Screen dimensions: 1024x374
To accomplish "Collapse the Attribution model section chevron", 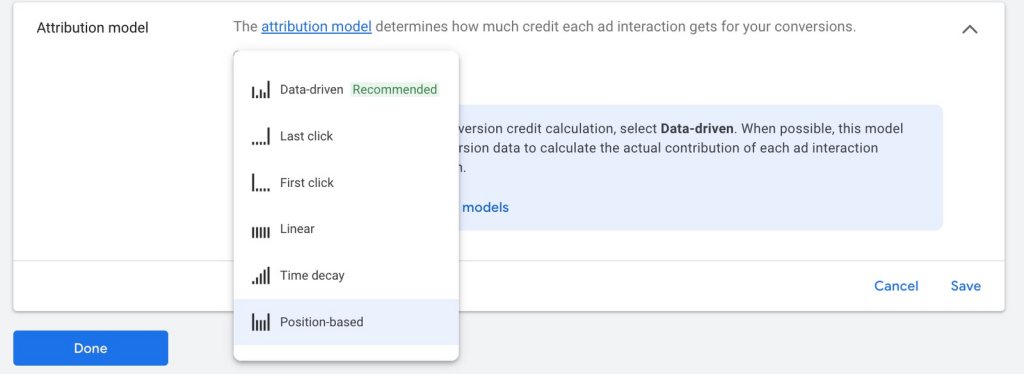I will point(970,29).
